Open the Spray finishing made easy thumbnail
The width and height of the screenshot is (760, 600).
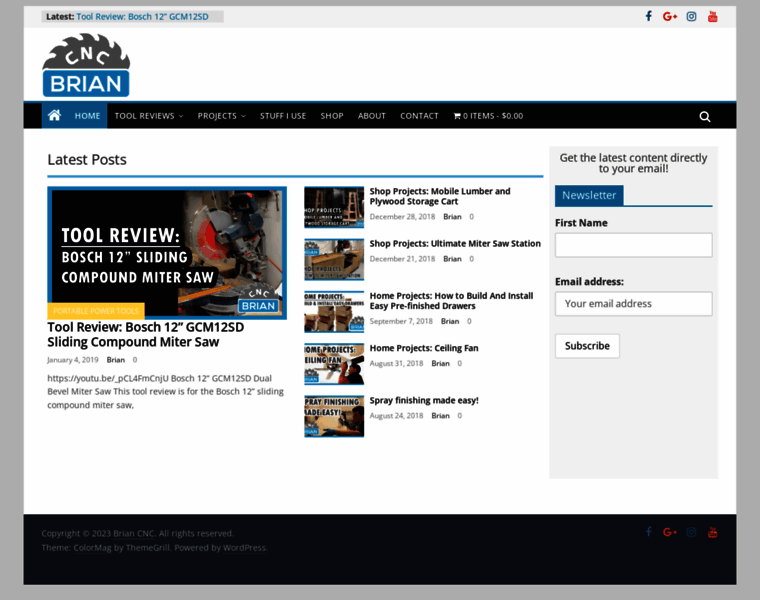334,416
